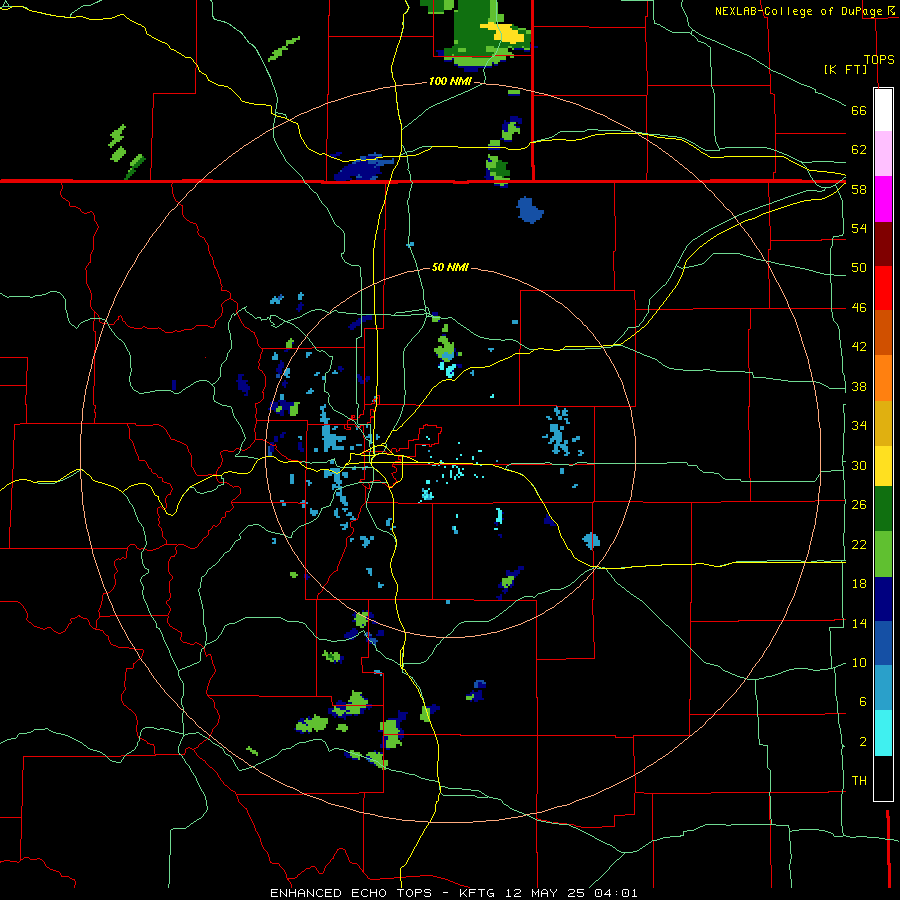Click the "14" legend value
Viewport: 900px width, 900px height.
[859, 623]
